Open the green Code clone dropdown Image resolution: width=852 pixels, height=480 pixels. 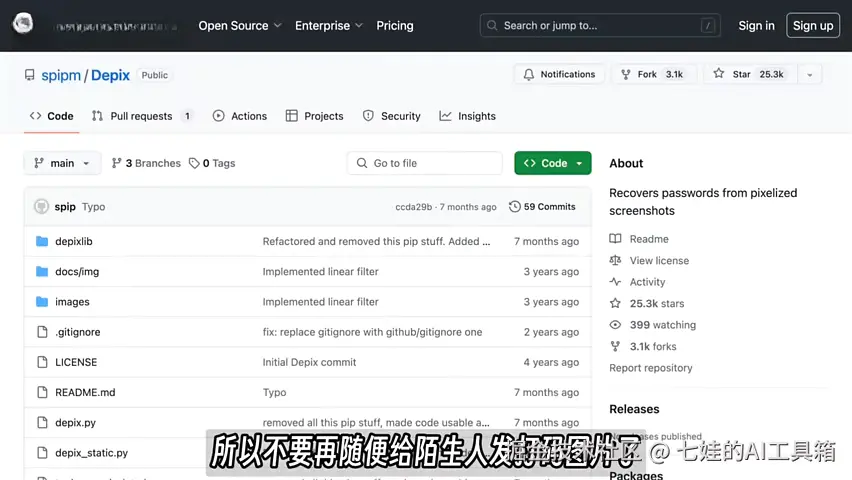tap(553, 163)
